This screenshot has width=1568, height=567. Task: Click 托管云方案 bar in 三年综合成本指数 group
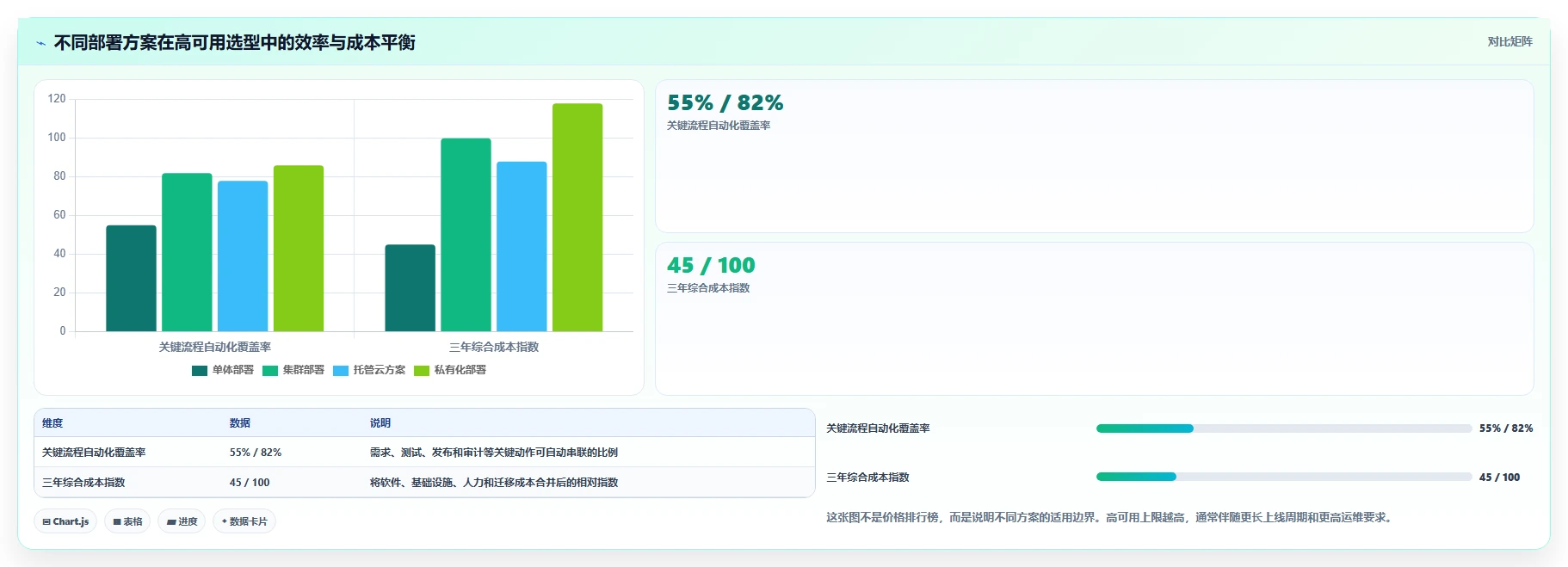(522, 246)
